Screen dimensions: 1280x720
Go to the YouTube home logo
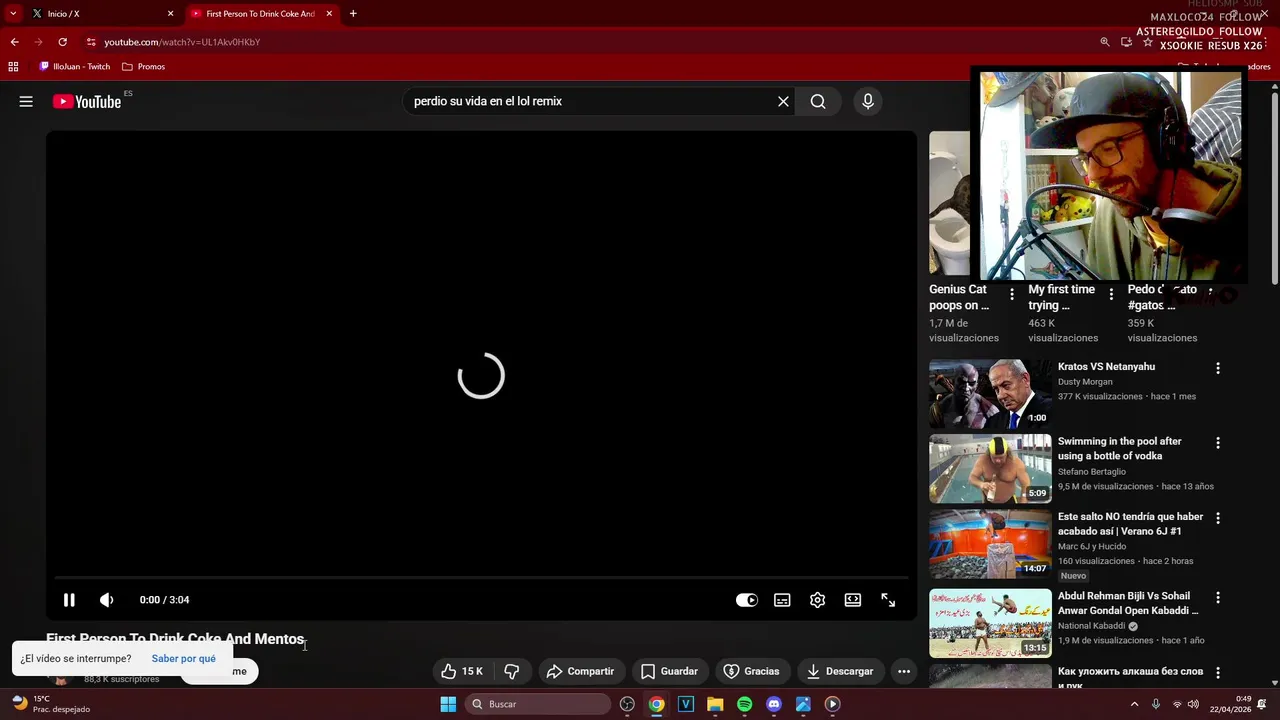[x=87, y=101]
